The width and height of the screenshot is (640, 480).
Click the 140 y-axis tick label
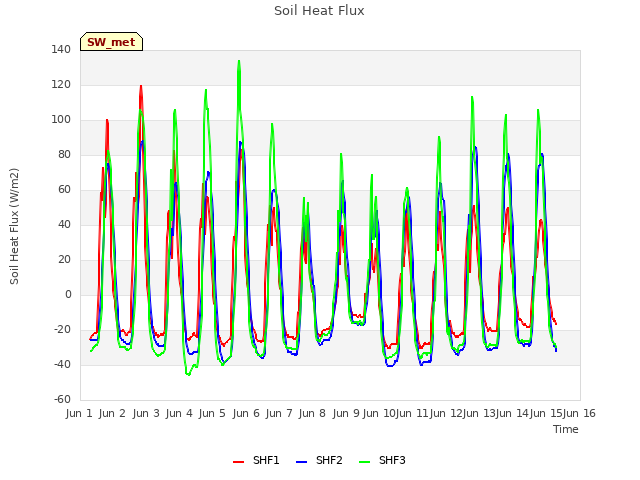(x=61, y=49)
